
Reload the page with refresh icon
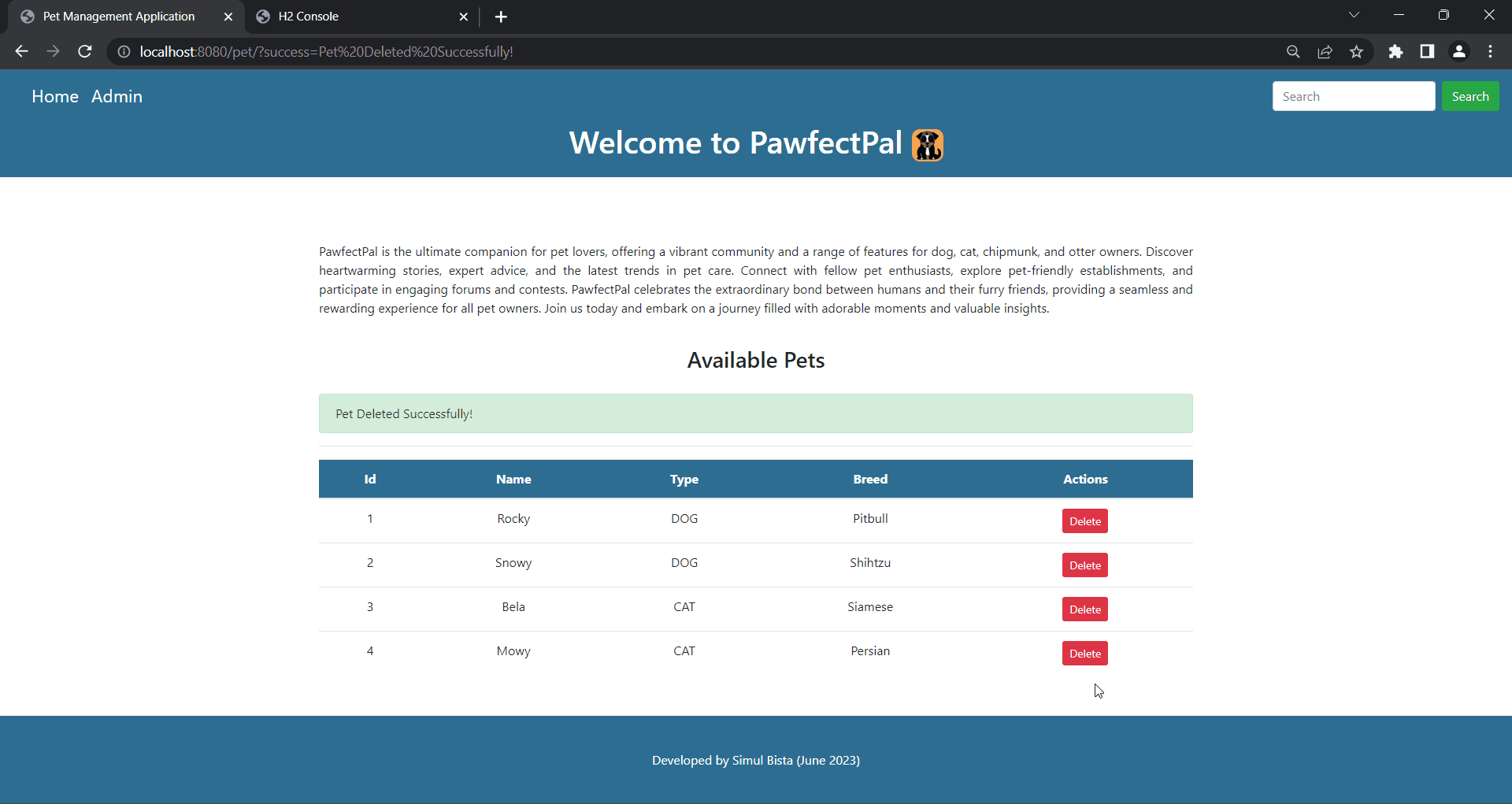coord(85,51)
